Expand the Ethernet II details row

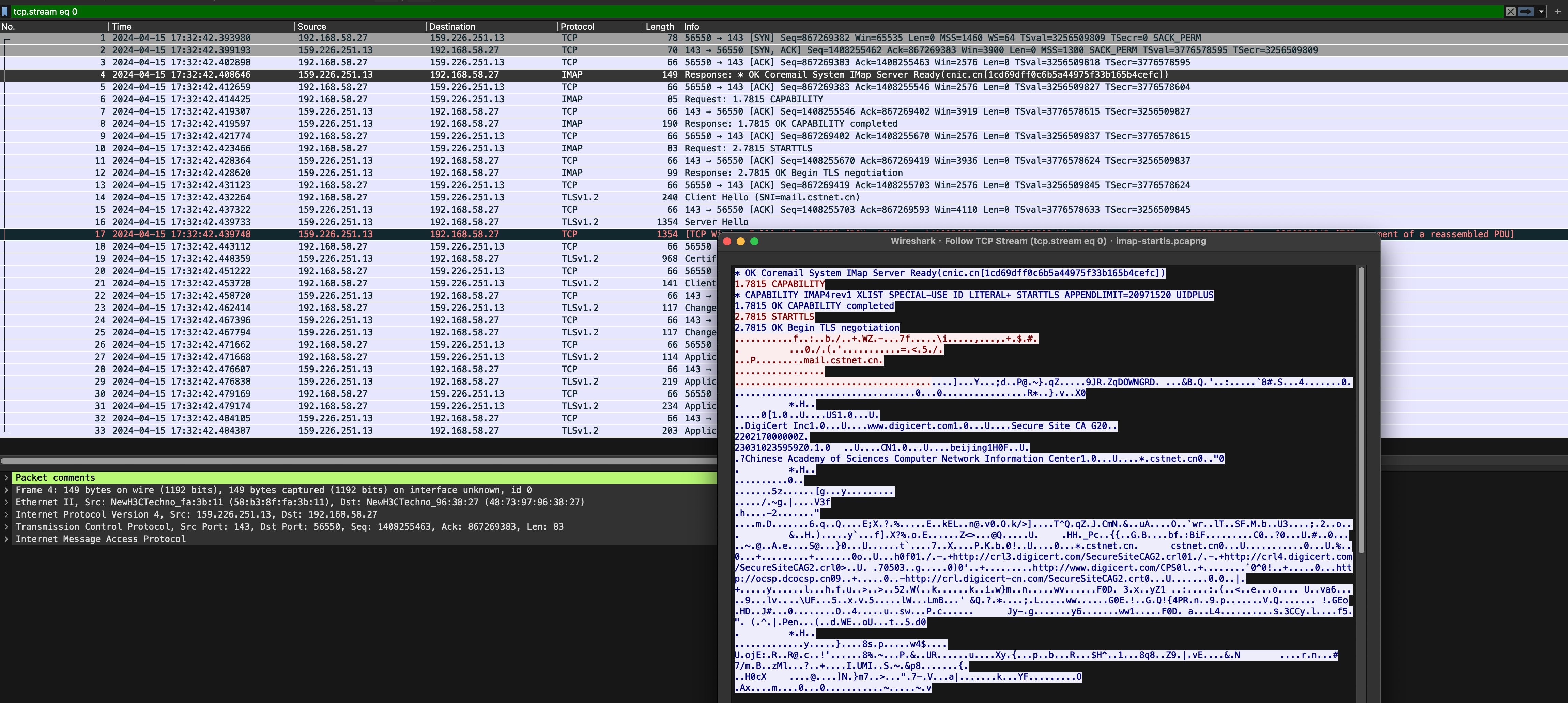6,502
